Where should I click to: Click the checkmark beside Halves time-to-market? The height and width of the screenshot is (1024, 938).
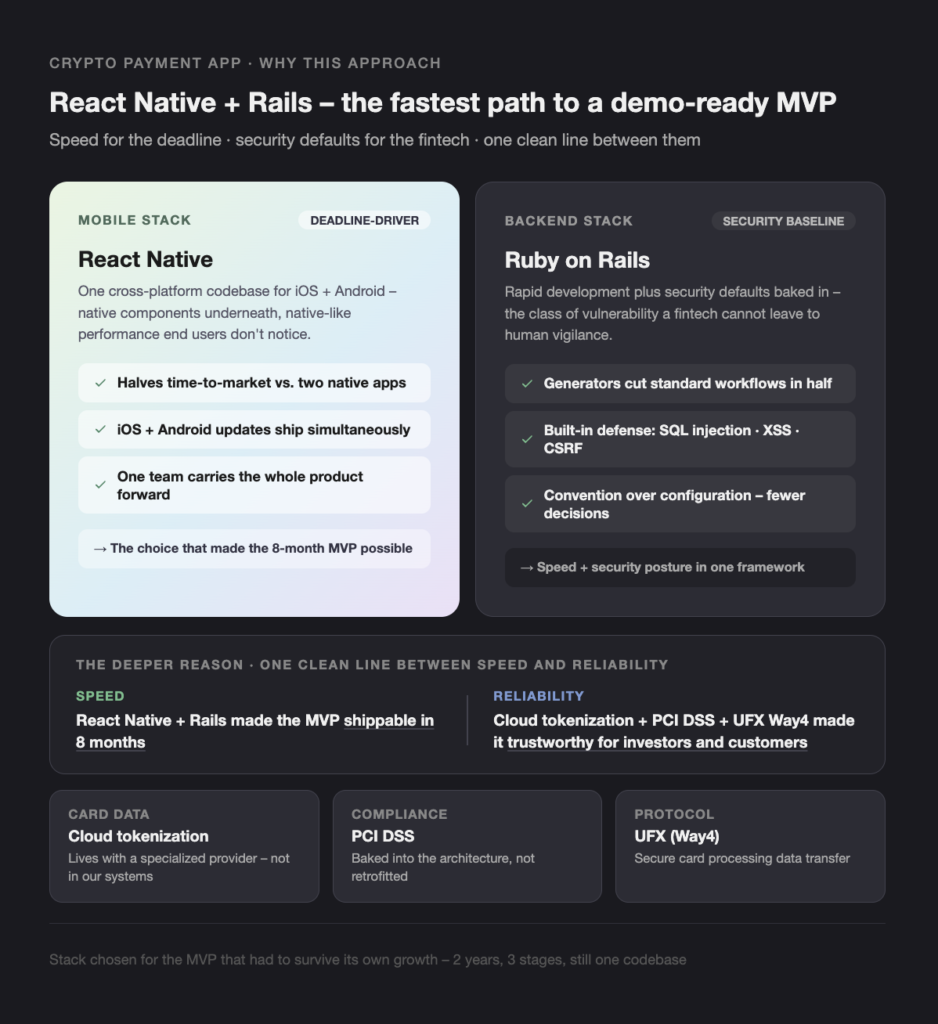tap(100, 383)
